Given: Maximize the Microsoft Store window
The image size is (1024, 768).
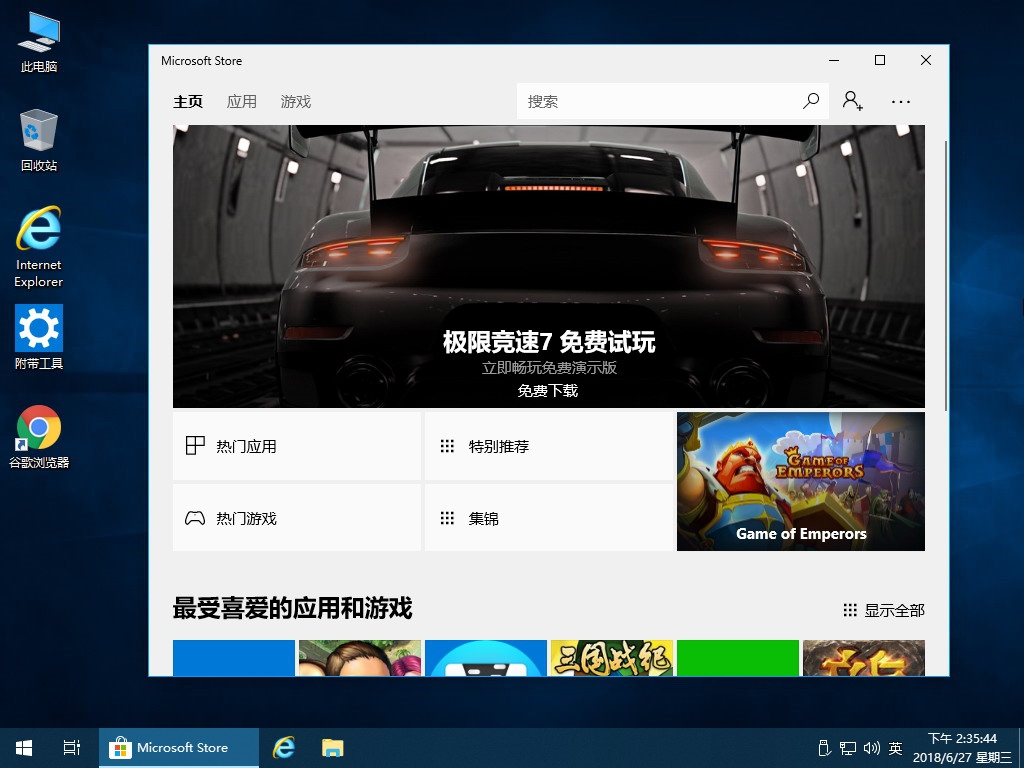Looking at the screenshot, I should click(880, 60).
